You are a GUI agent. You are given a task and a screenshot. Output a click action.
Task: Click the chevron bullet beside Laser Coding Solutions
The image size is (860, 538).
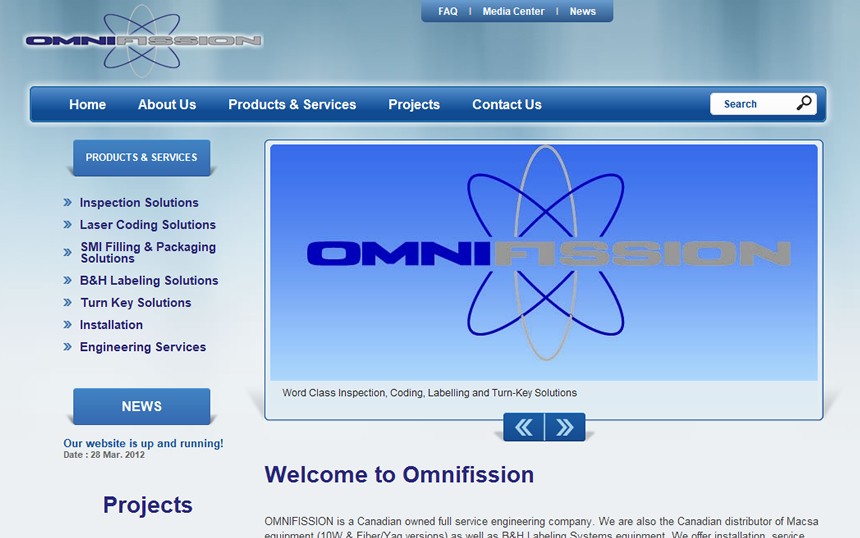(x=67, y=224)
